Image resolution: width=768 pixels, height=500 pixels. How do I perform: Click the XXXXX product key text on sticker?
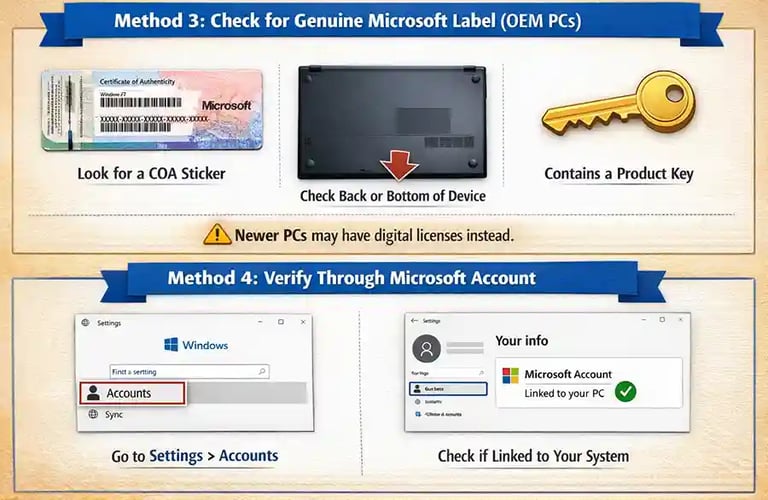(x=154, y=119)
